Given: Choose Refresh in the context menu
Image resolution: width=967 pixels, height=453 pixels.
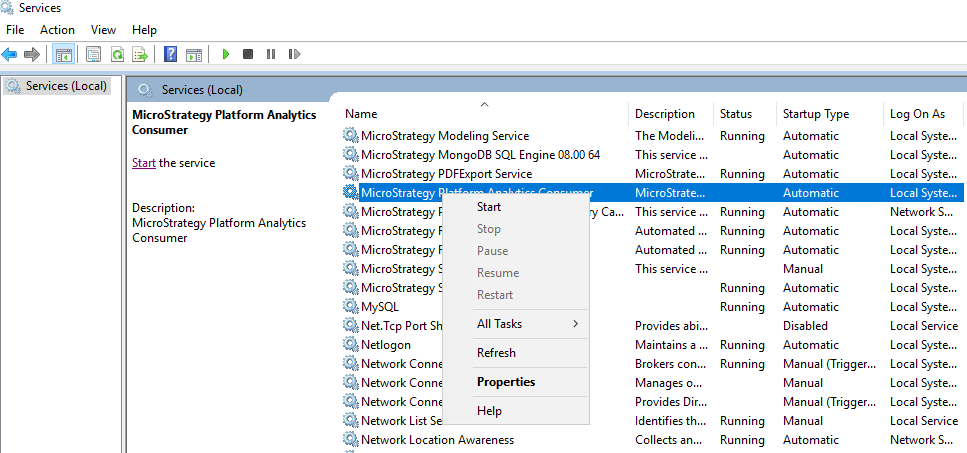Looking at the screenshot, I should tap(496, 353).
